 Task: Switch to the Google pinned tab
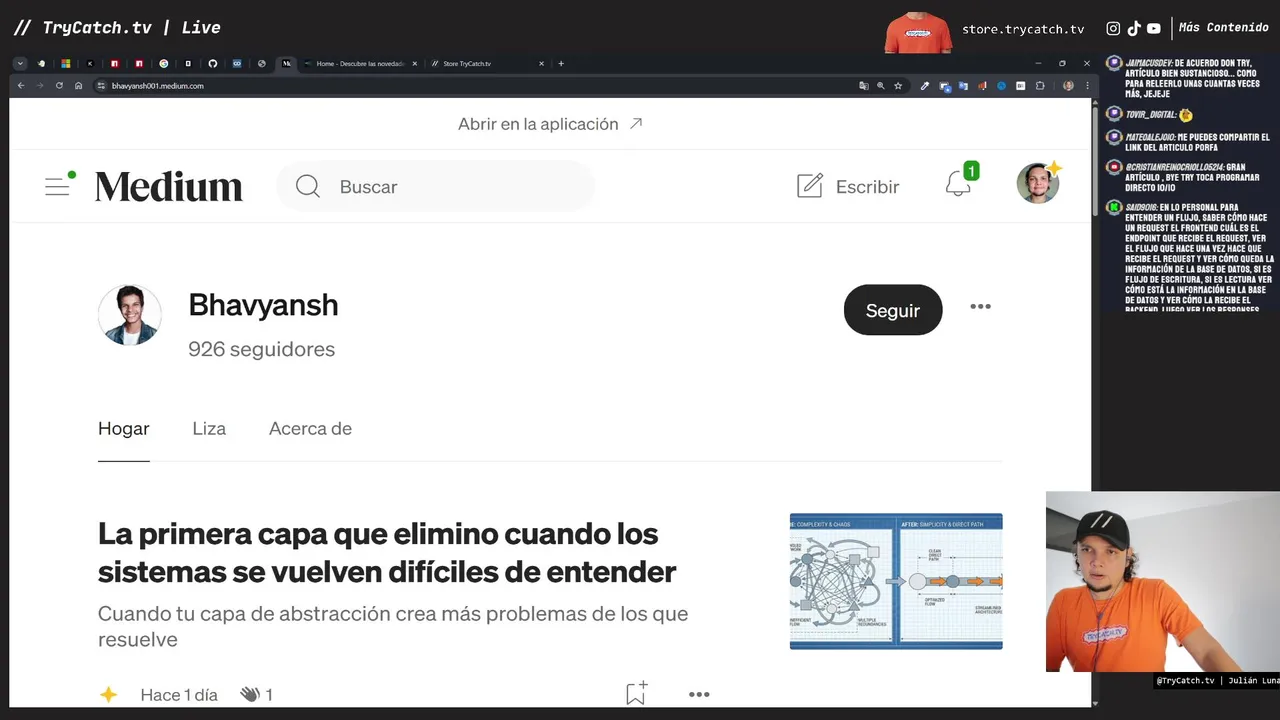(x=164, y=63)
